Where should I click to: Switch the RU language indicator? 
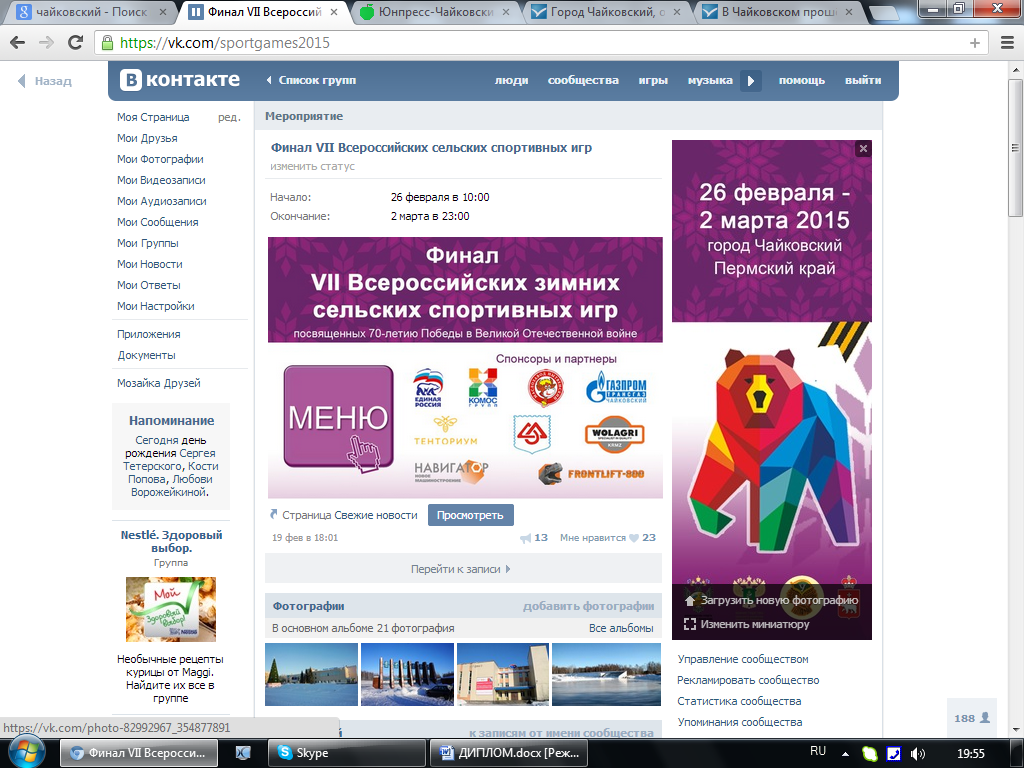818,751
